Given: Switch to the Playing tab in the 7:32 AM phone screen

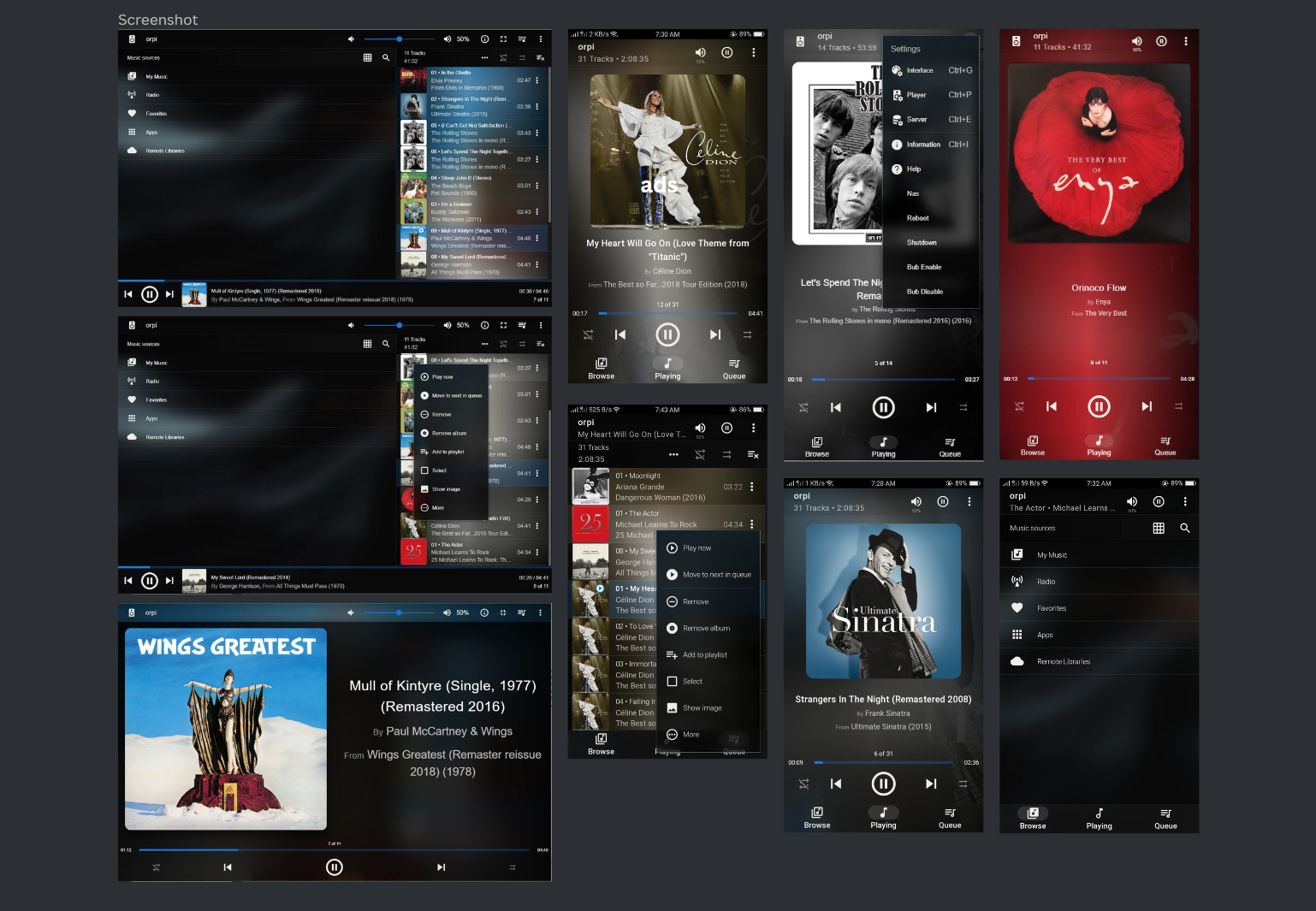Looking at the screenshot, I should [1099, 819].
